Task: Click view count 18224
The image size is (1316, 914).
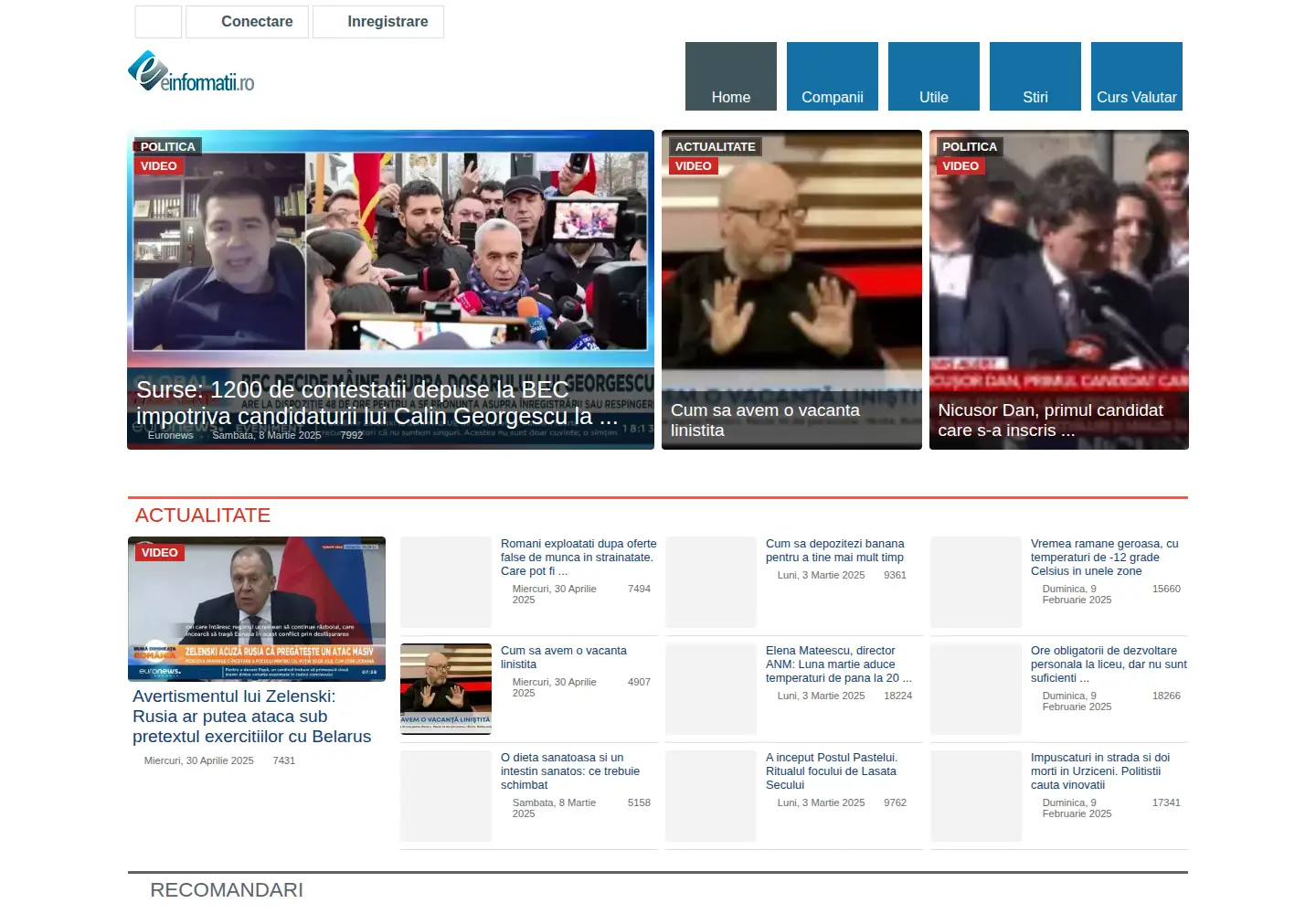Action: [898, 696]
